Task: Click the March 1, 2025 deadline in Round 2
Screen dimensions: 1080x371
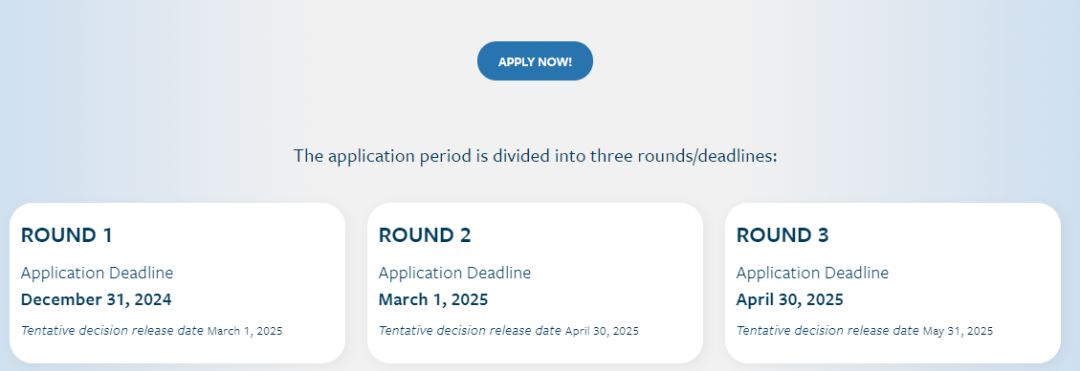Action: (x=433, y=300)
